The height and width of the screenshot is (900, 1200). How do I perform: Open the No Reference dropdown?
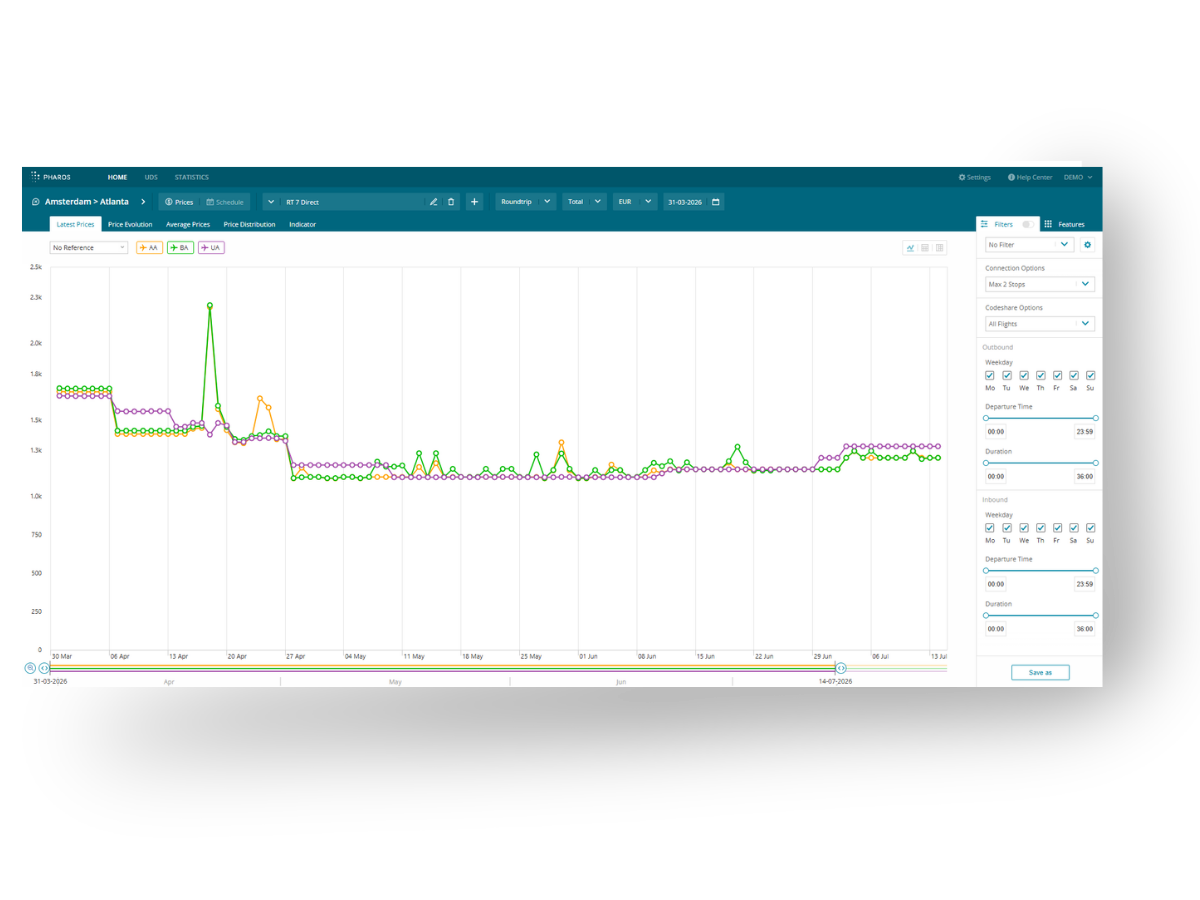[88, 247]
